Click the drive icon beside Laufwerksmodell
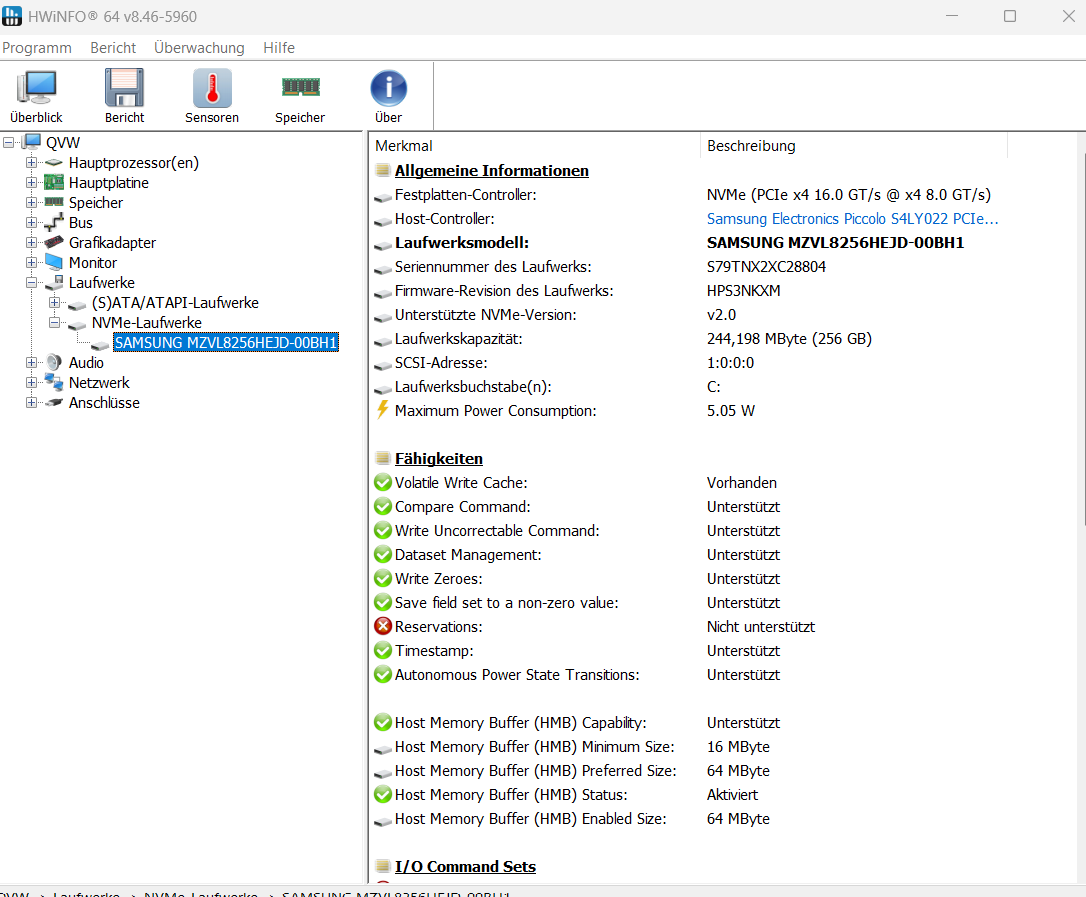 coord(383,245)
